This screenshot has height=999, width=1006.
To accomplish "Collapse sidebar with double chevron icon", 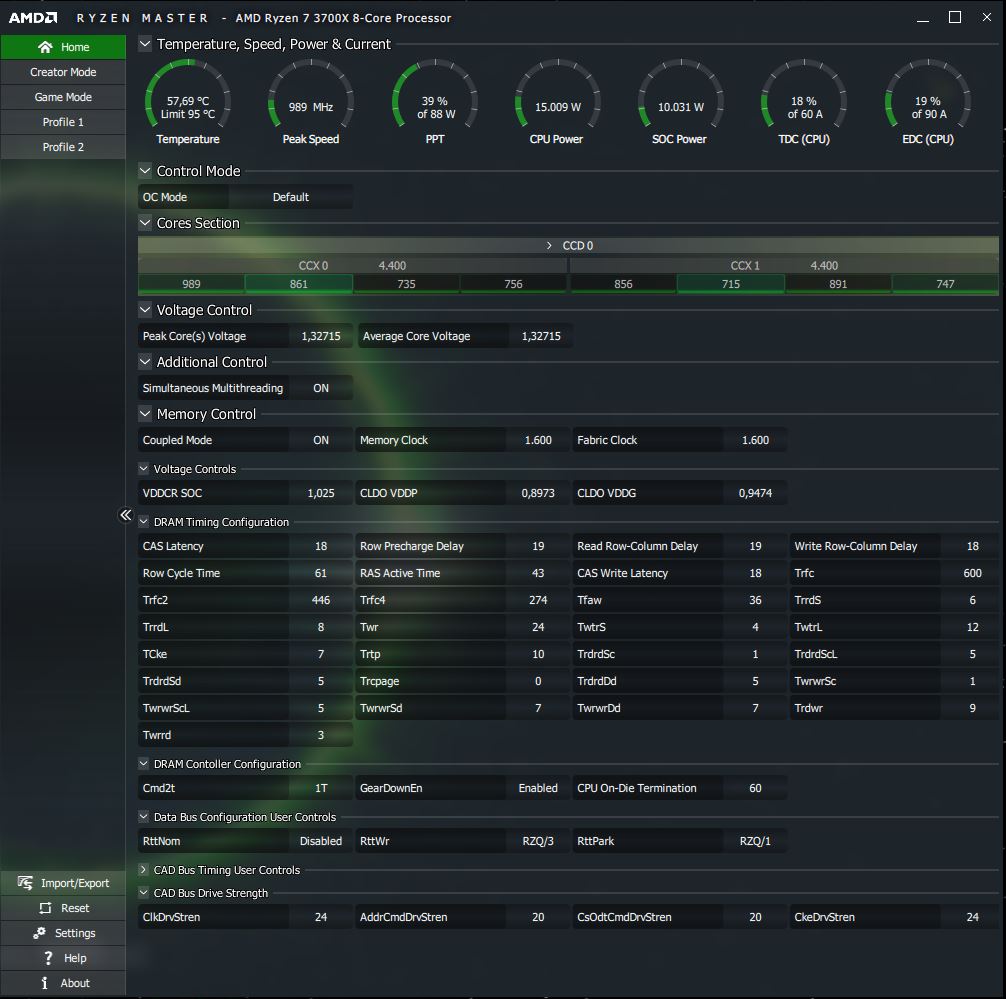I will click(x=126, y=515).
